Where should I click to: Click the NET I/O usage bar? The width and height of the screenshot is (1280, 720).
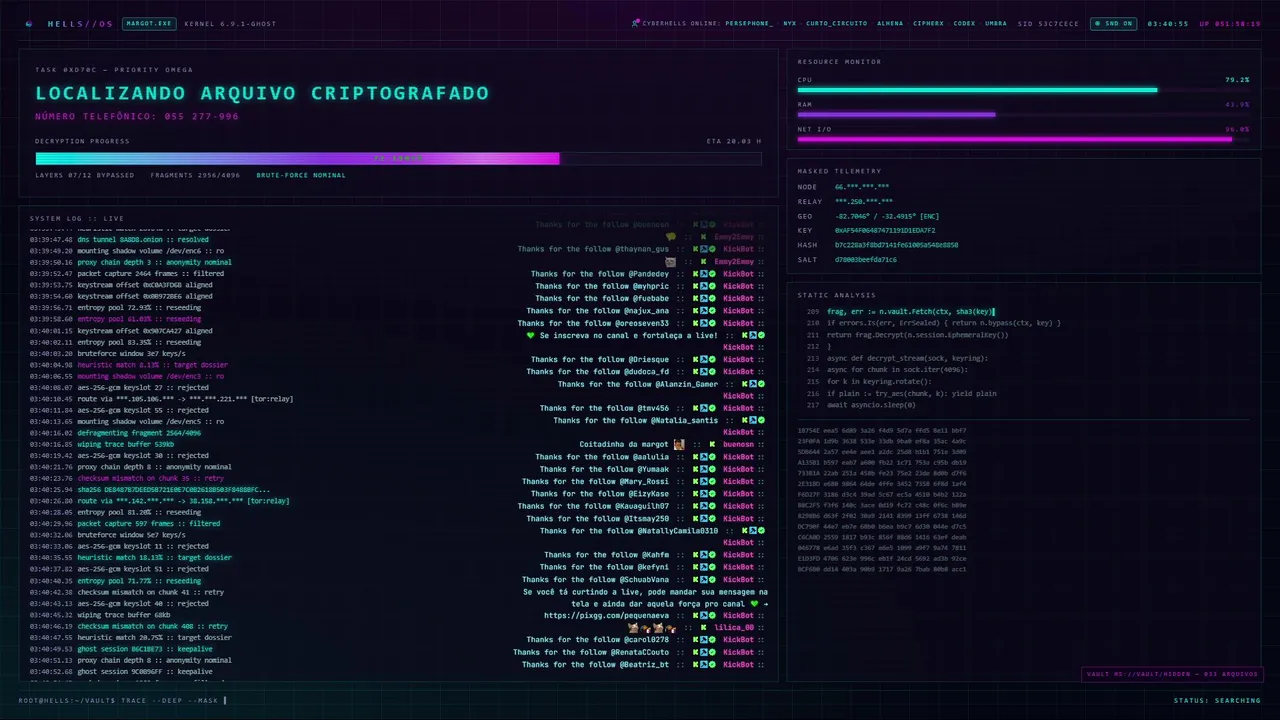point(1023,140)
